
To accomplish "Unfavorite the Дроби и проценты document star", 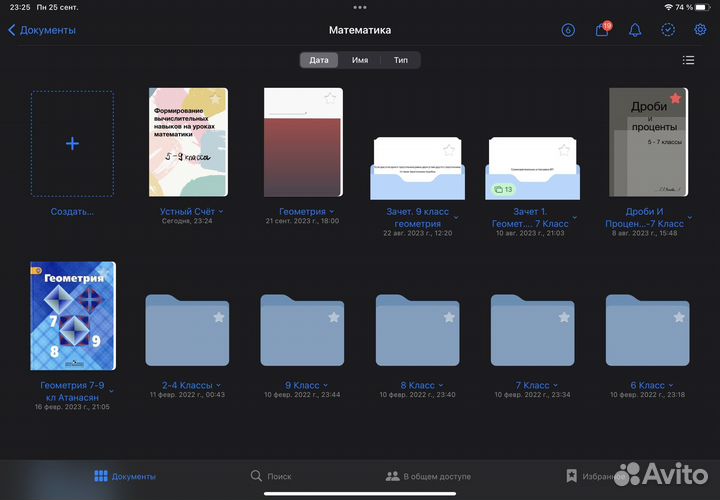I will [x=676, y=98].
